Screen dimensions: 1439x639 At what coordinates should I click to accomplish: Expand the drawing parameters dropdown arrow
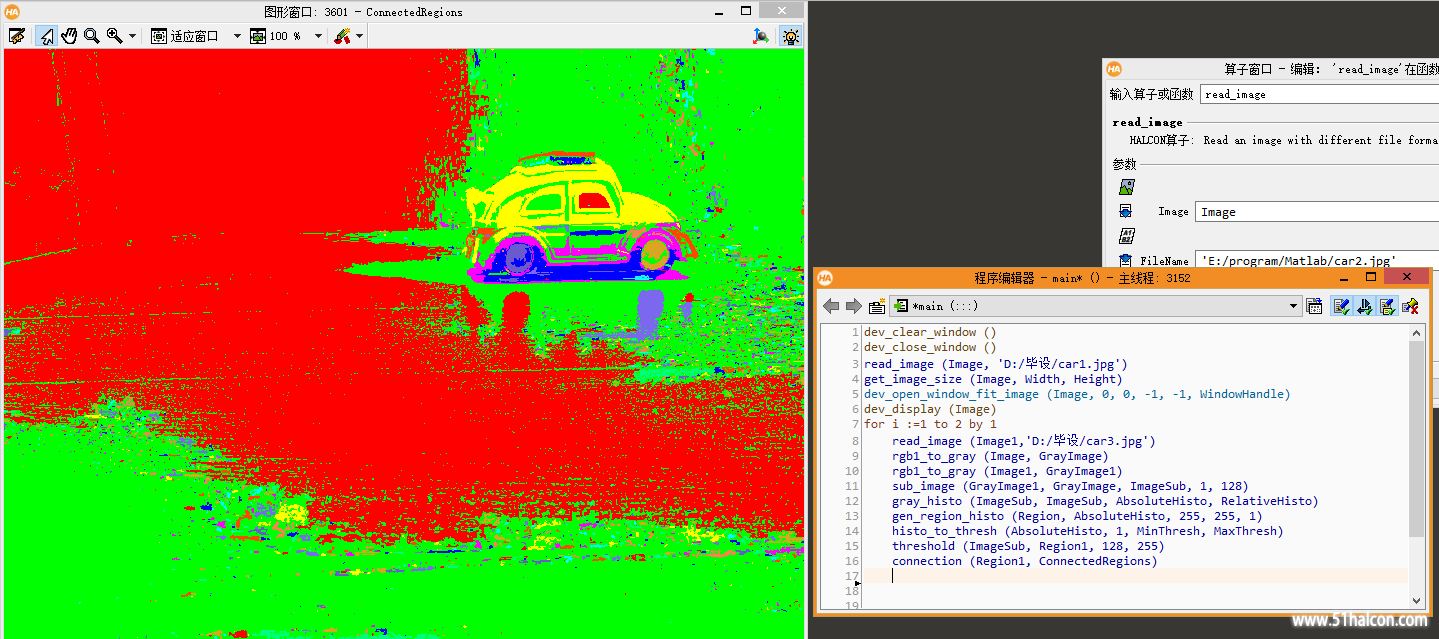pos(359,36)
